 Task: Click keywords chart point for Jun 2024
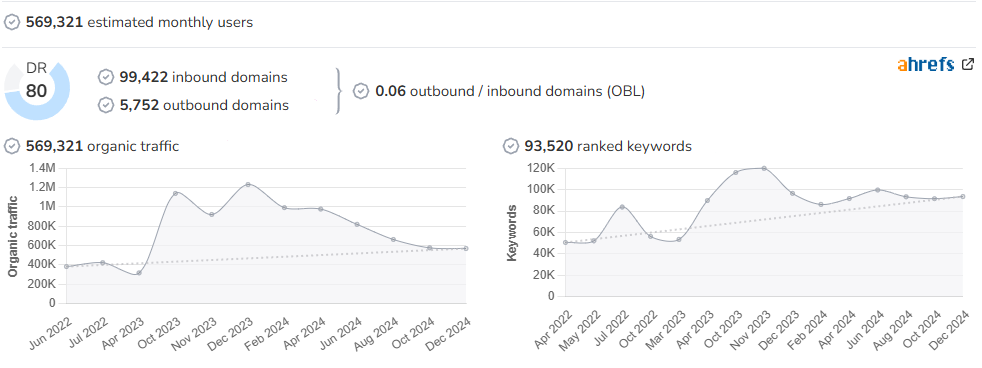coord(877,190)
